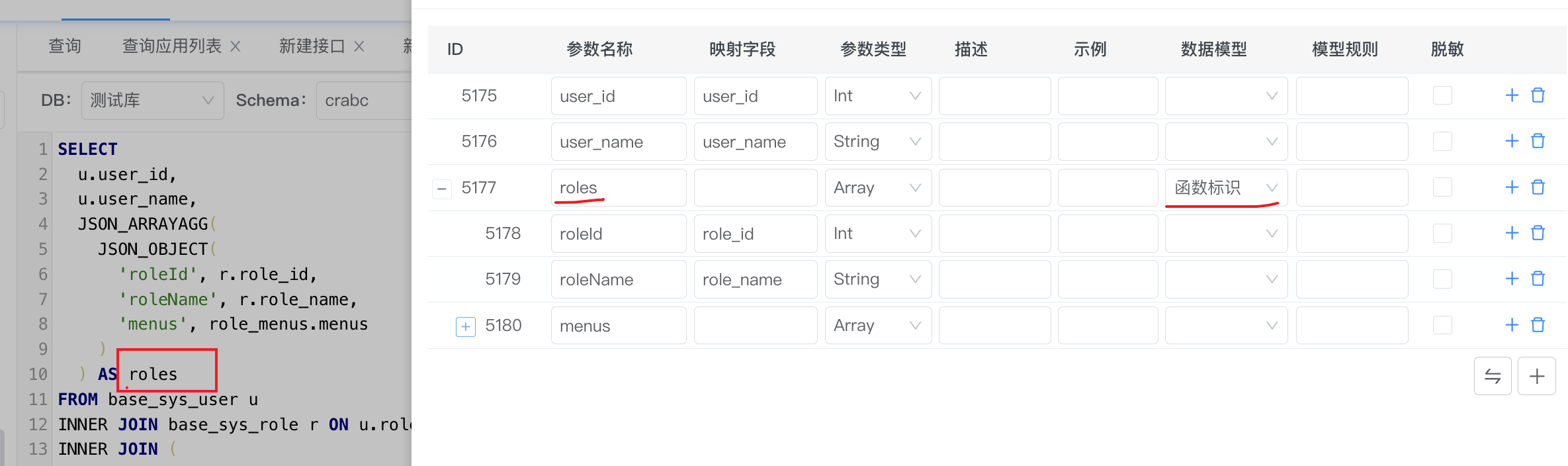The height and width of the screenshot is (466, 1568).
Task: Switch to the 查询 tab
Action: [x=65, y=46]
